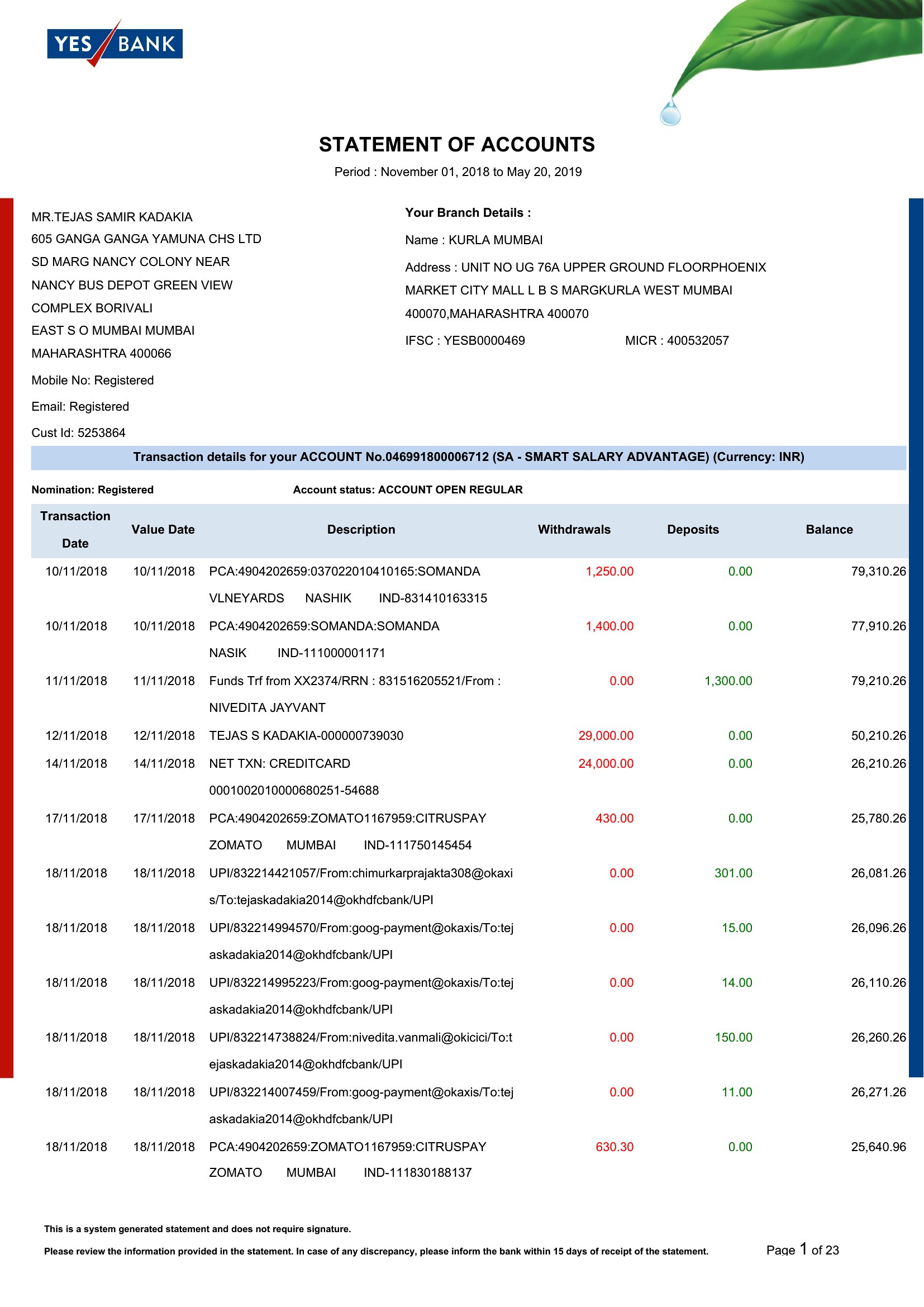Click balance 79,310.26
This screenshot has width=924, height=1307.
pos(879,571)
